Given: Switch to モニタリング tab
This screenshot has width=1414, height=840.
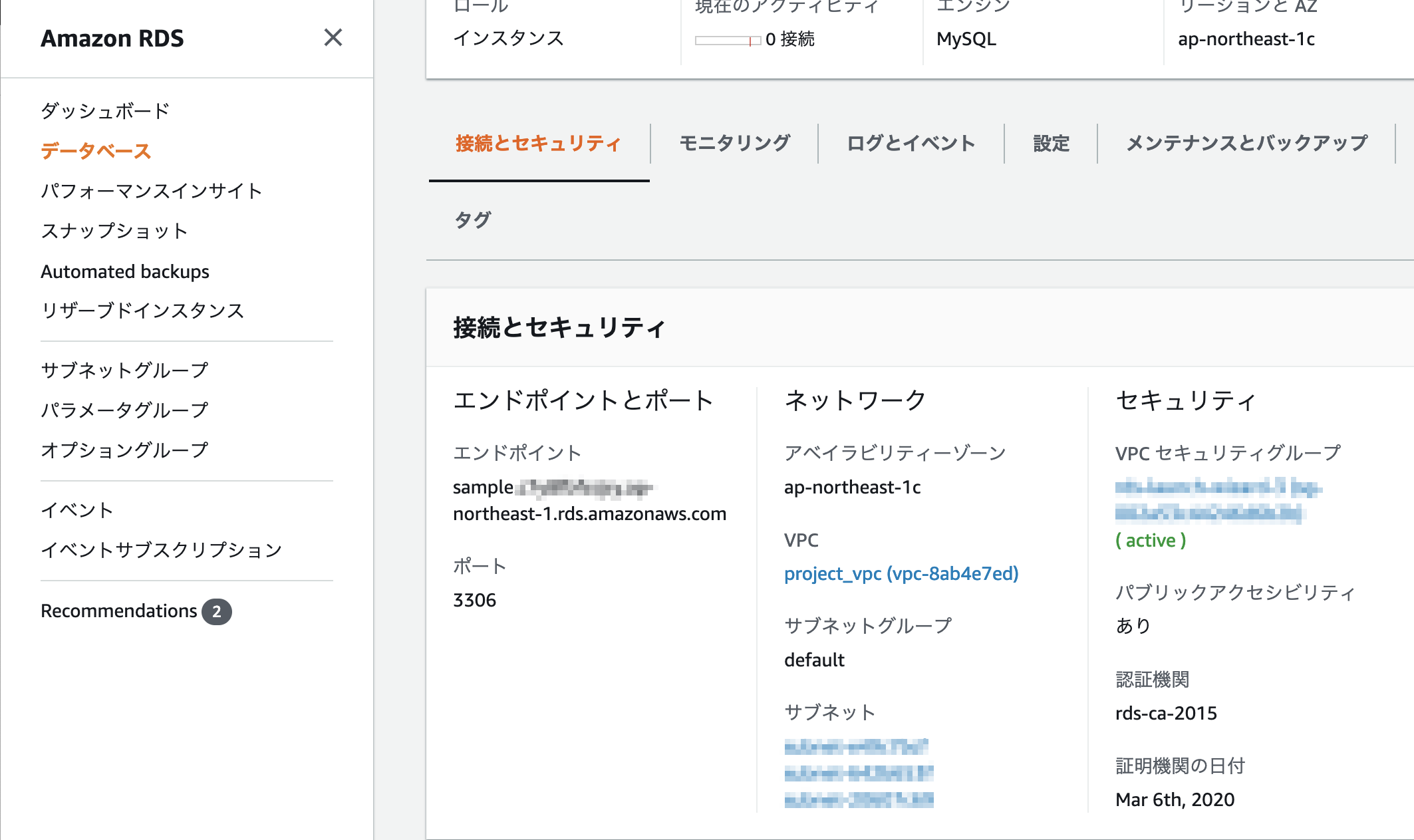Looking at the screenshot, I should click(735, 144).
